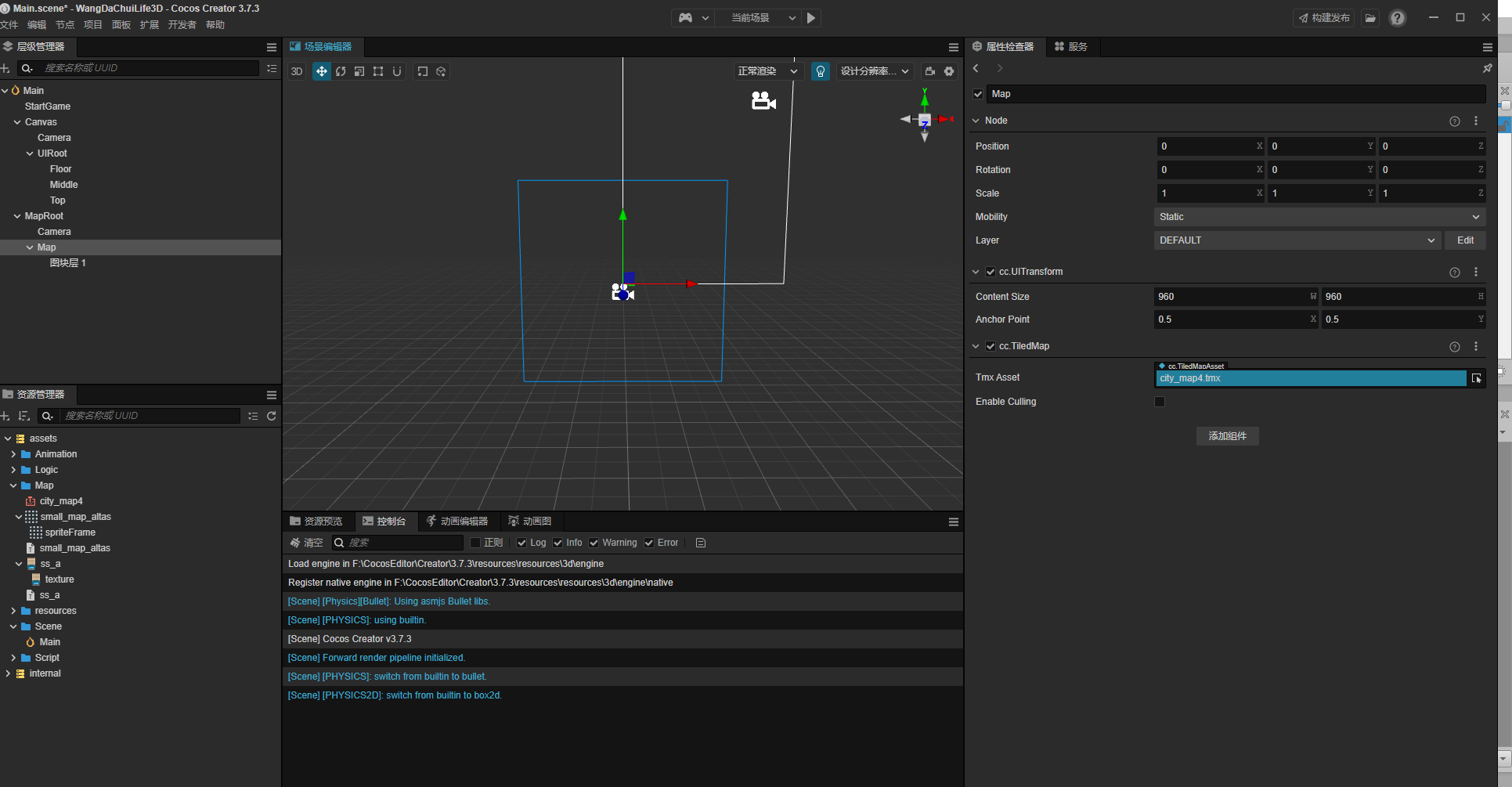Uncheck the Info filter in console
The image size is (1512, 787).
click(x=558, y=543)
